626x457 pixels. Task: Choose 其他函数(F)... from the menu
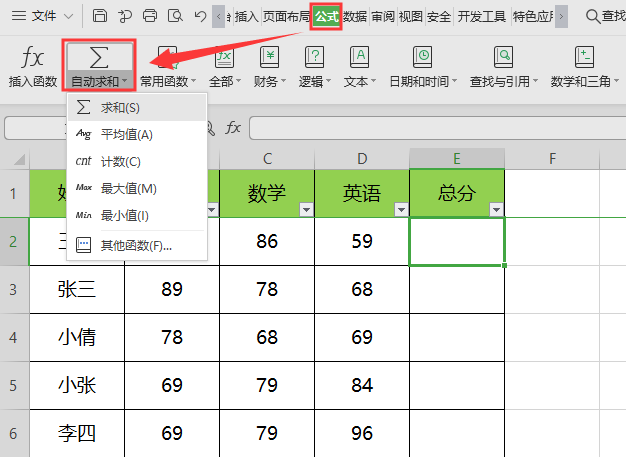coord(137,245)
